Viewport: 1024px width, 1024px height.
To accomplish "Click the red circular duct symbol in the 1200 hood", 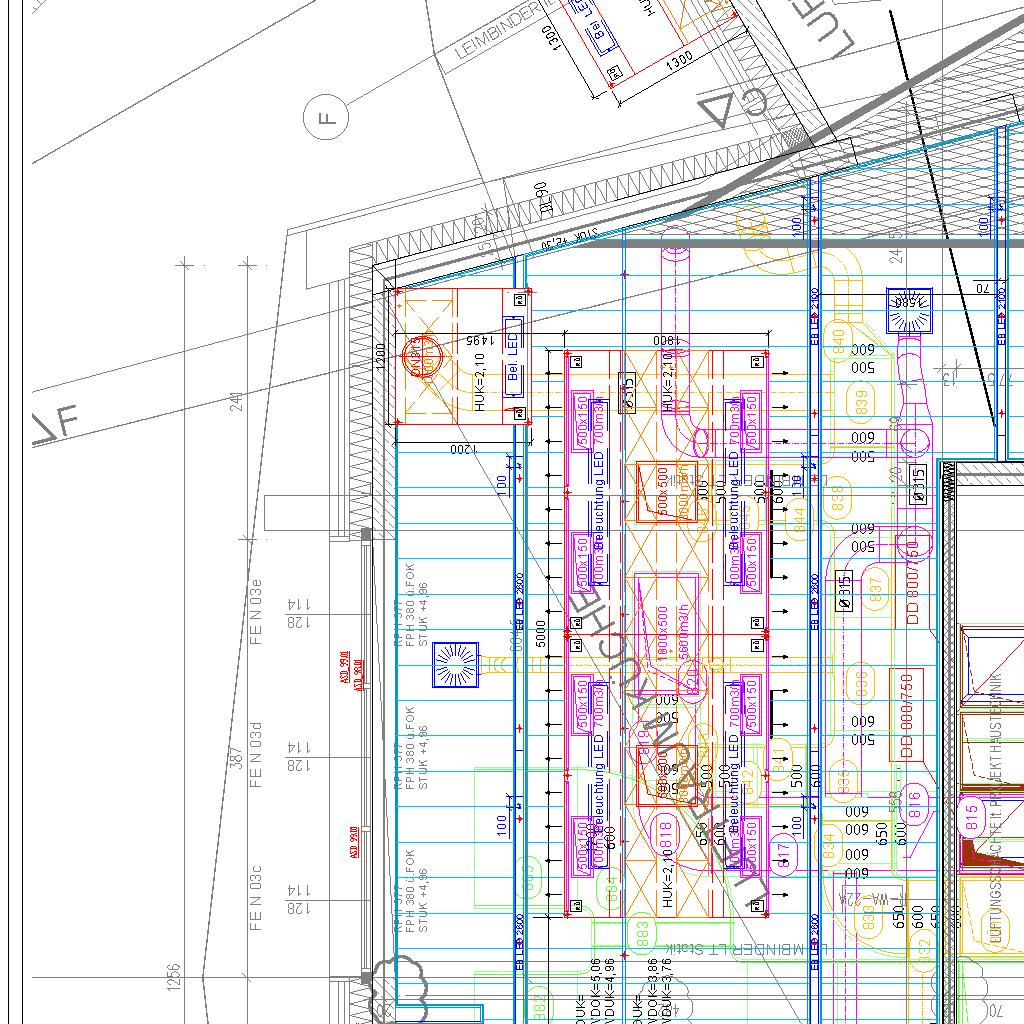I will point(421,358).
